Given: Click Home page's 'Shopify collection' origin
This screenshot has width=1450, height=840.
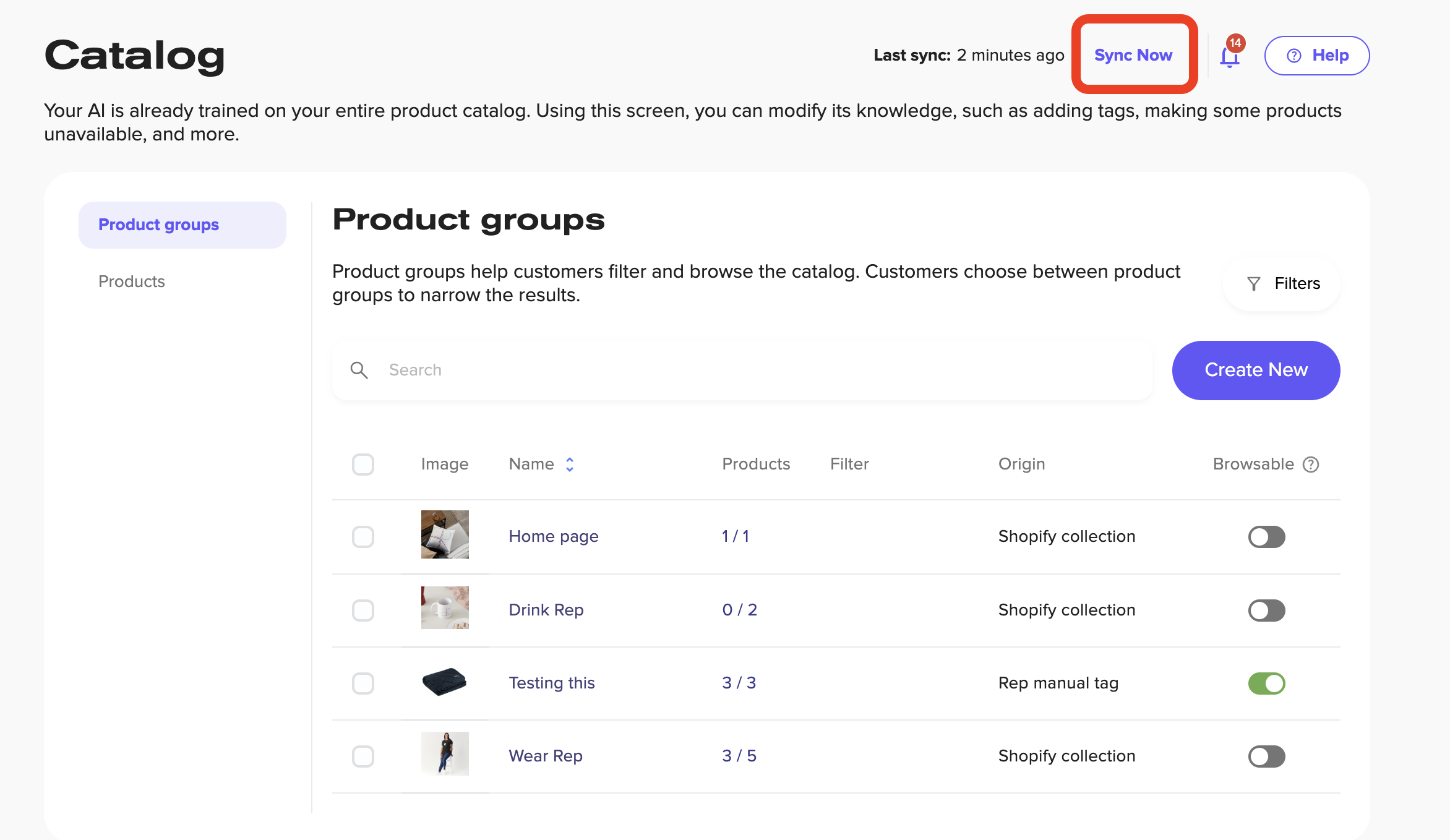Looking at the screenshot, I should click(1067, 536).
